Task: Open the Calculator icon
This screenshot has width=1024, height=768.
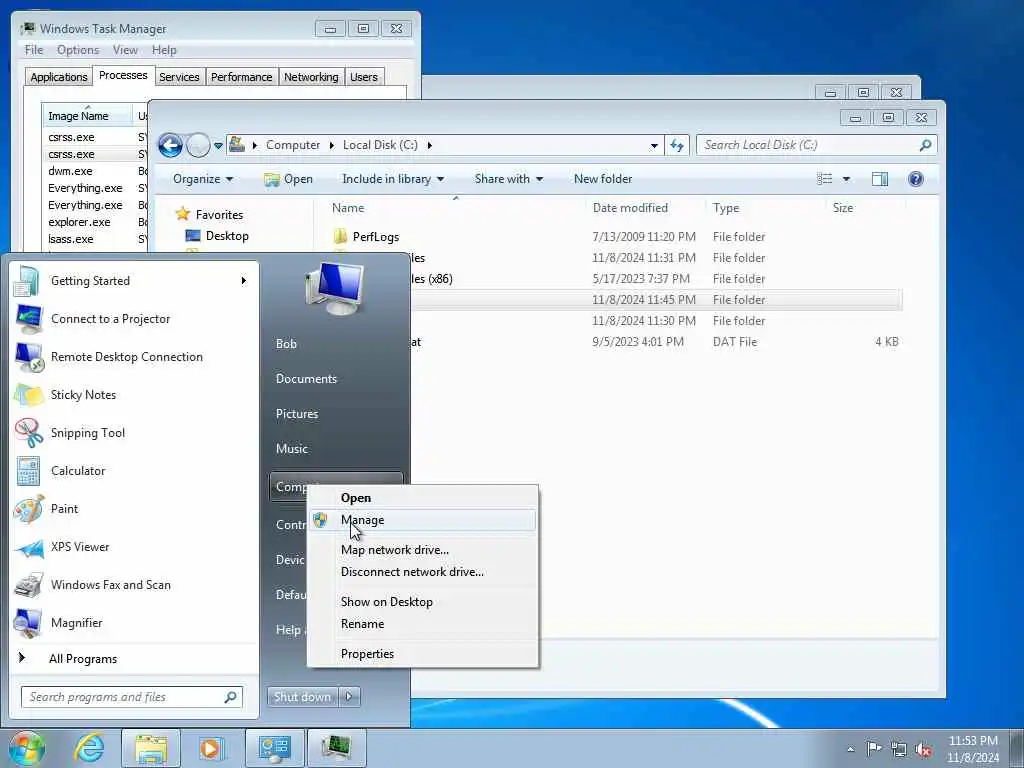Action: click(x=28, y=471)
